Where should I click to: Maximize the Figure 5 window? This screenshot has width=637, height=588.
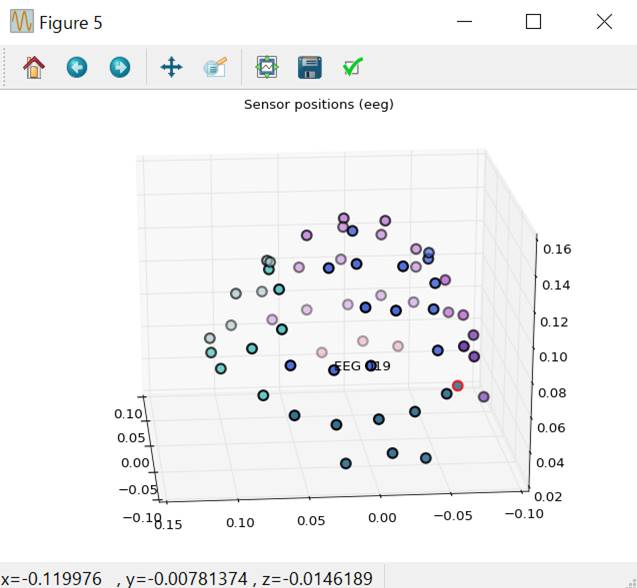[533, 22]
